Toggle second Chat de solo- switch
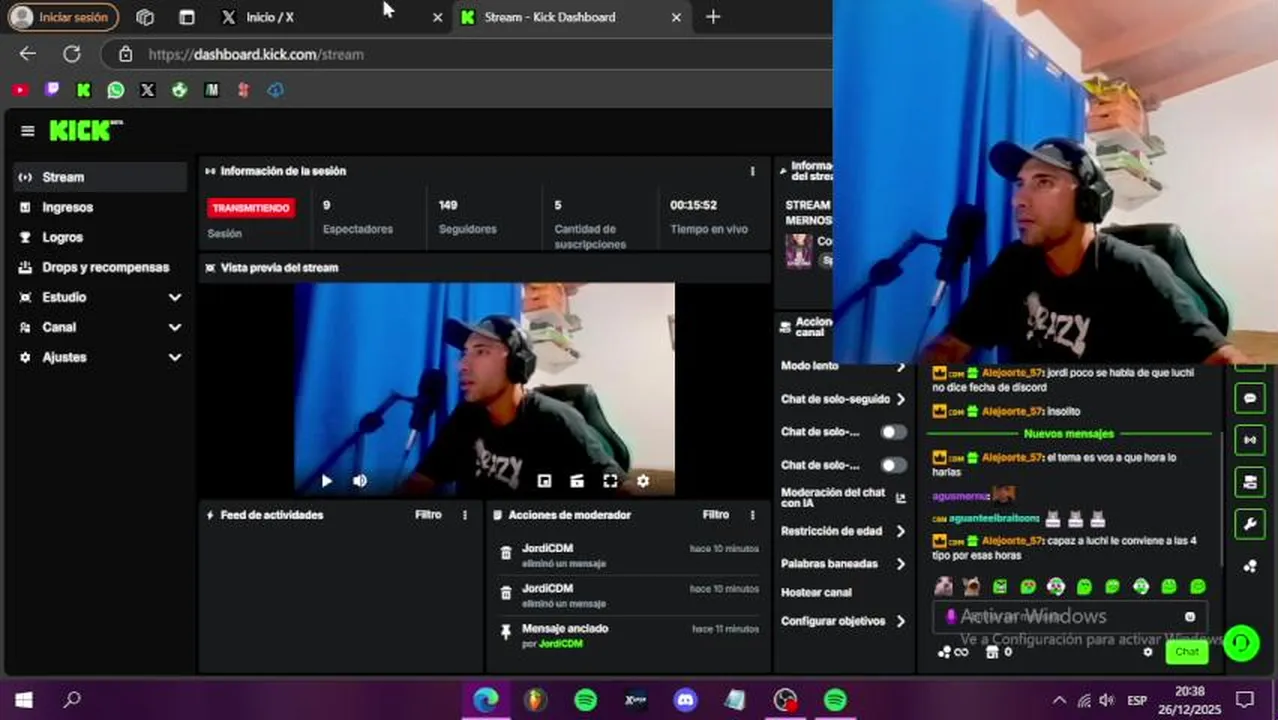The height and width of the screenshot is (720, 1278). coord(893,465)
